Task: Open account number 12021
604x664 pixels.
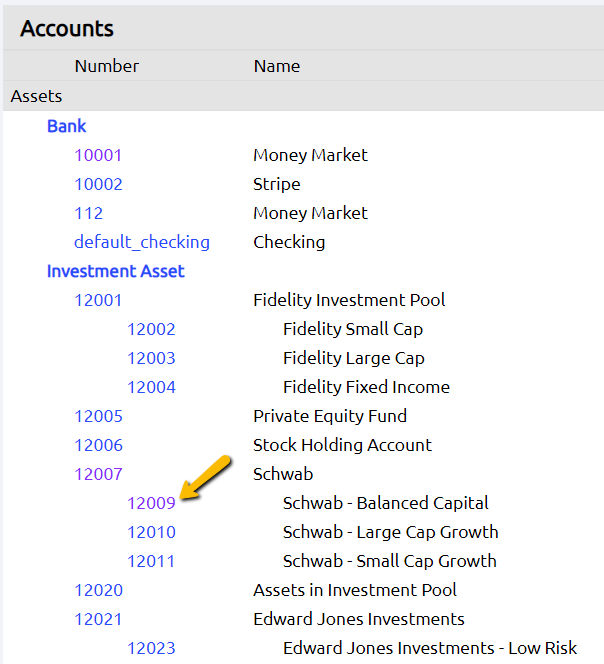Action: click(x=98, y=619)
